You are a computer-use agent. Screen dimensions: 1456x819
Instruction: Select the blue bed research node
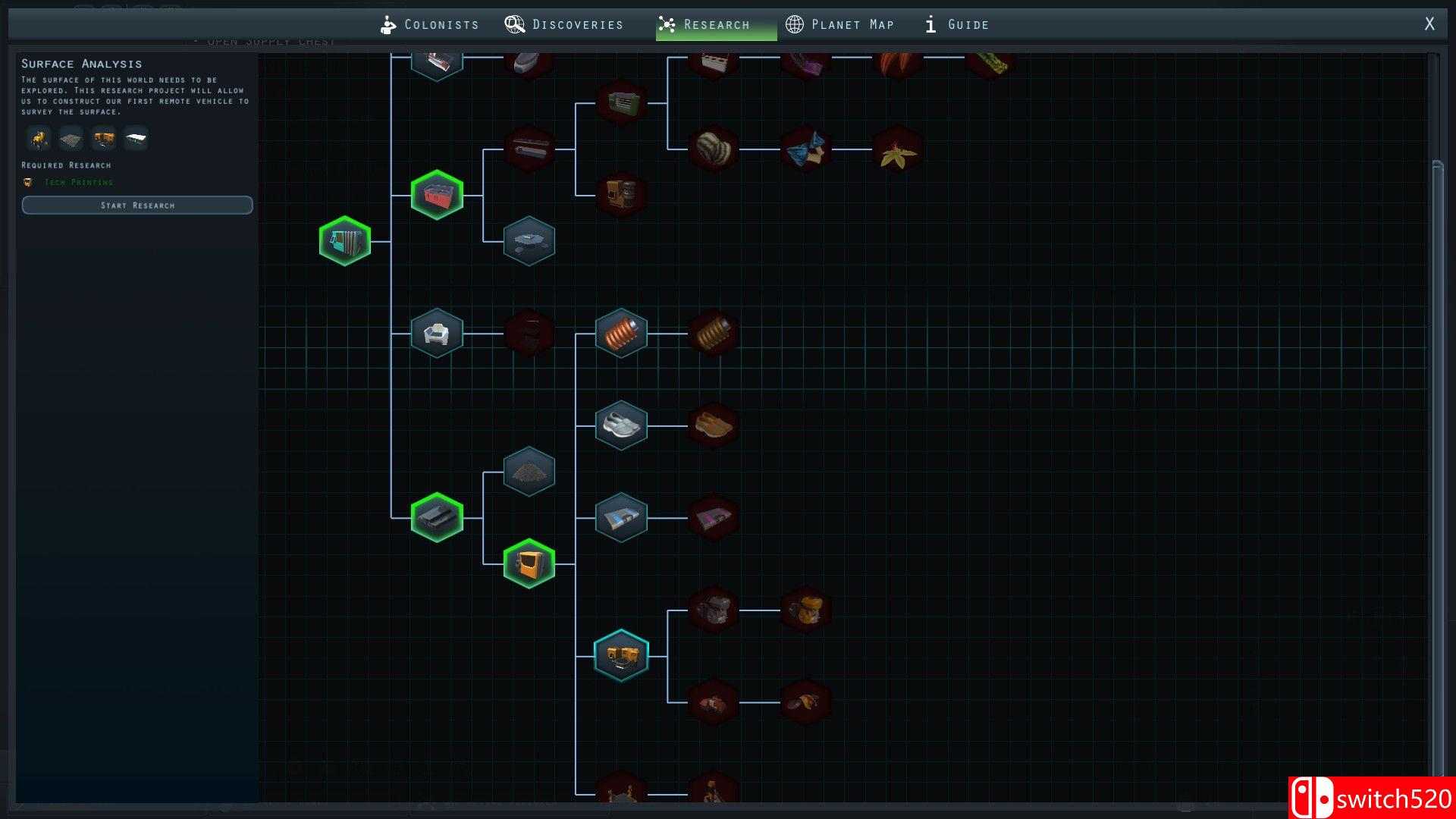(621, 518)
